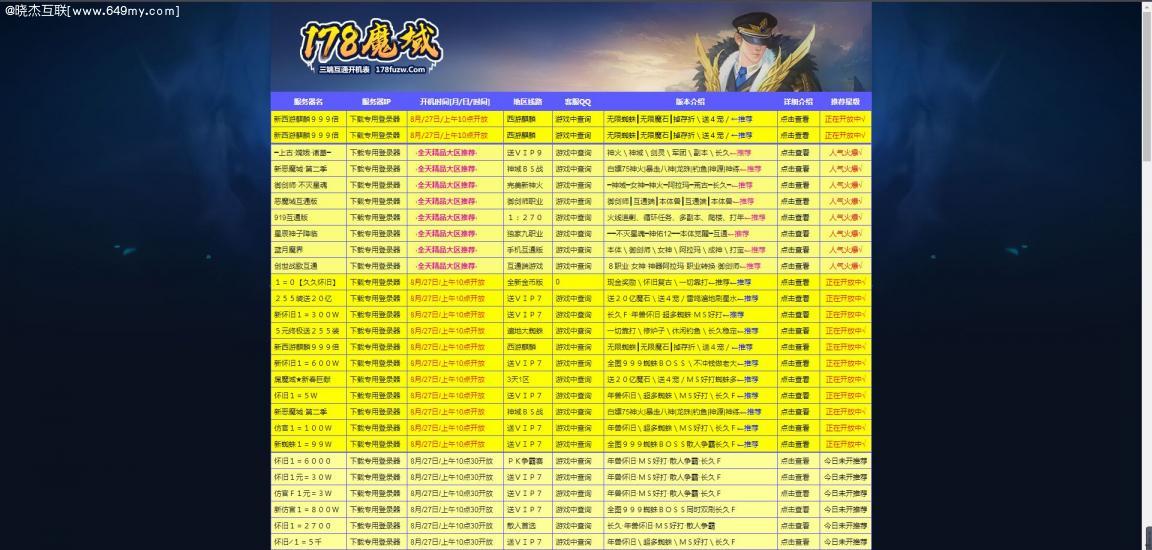Open server 新蜘蛛1=99W
The image size is (1152, 550).
click(x=303, y=444)
